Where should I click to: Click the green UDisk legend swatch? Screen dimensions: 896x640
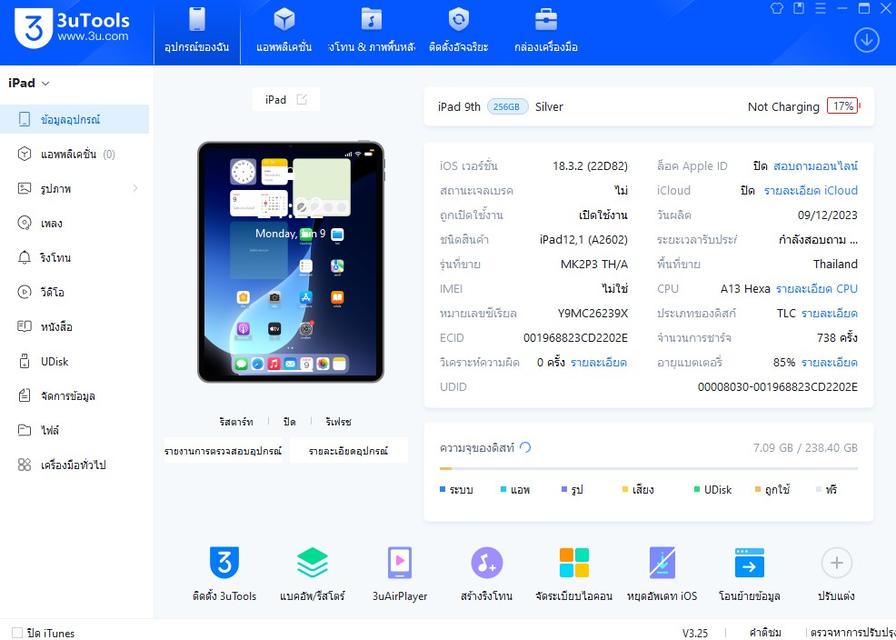click(x=697, y=489)
